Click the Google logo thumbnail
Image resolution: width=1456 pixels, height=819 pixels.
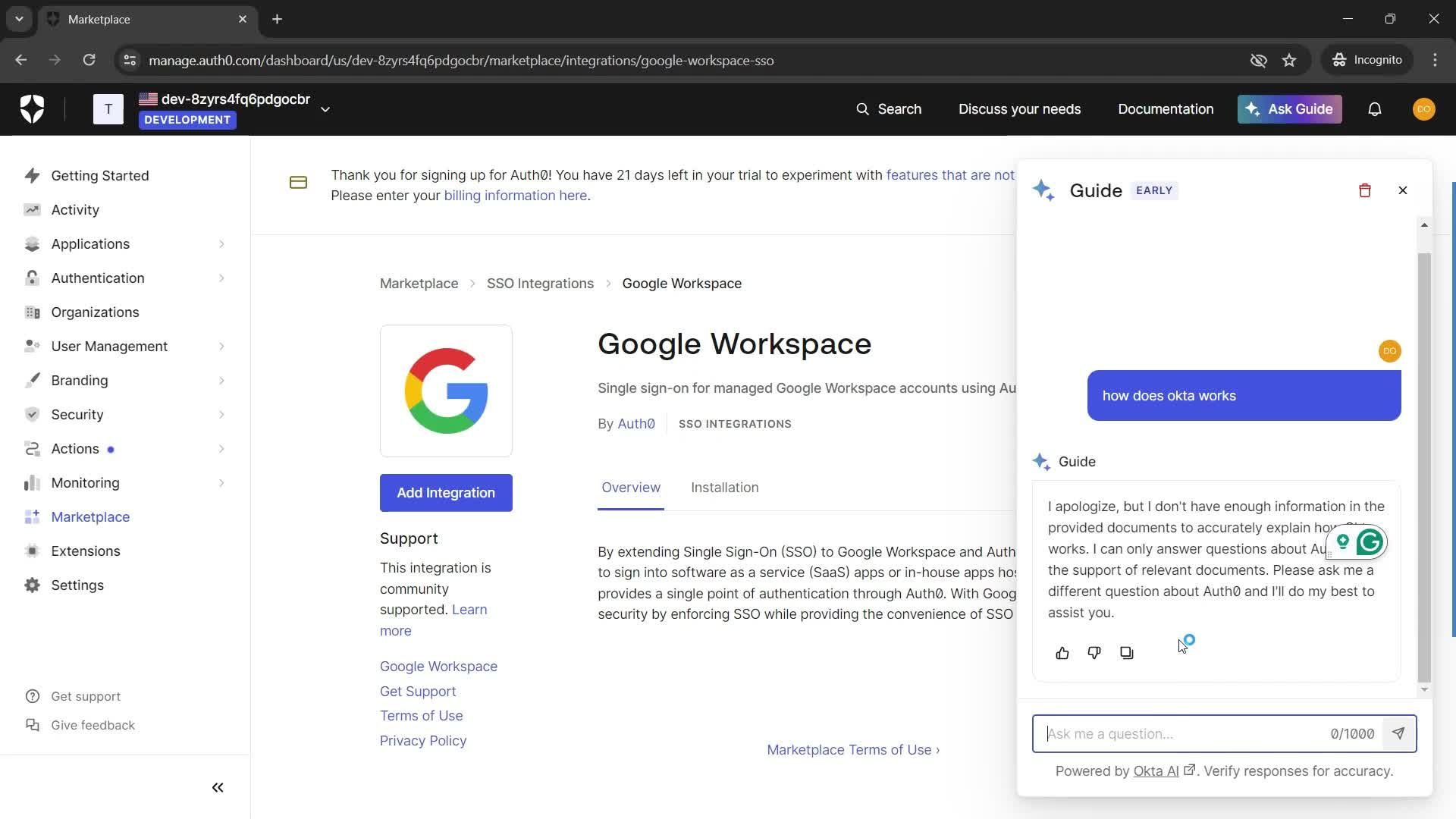click(446, 391)
